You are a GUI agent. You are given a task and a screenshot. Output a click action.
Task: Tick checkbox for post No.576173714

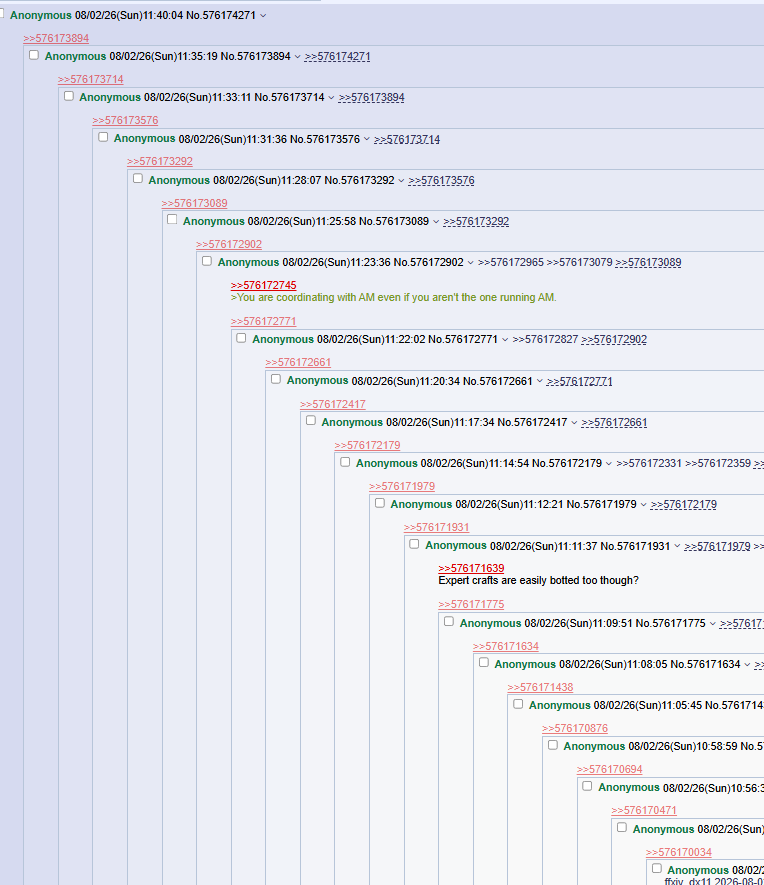point(69,96)
